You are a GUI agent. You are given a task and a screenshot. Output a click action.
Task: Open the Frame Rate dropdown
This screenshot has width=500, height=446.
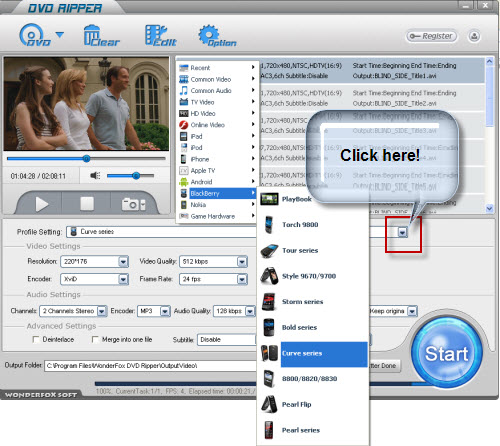[242, 279]
